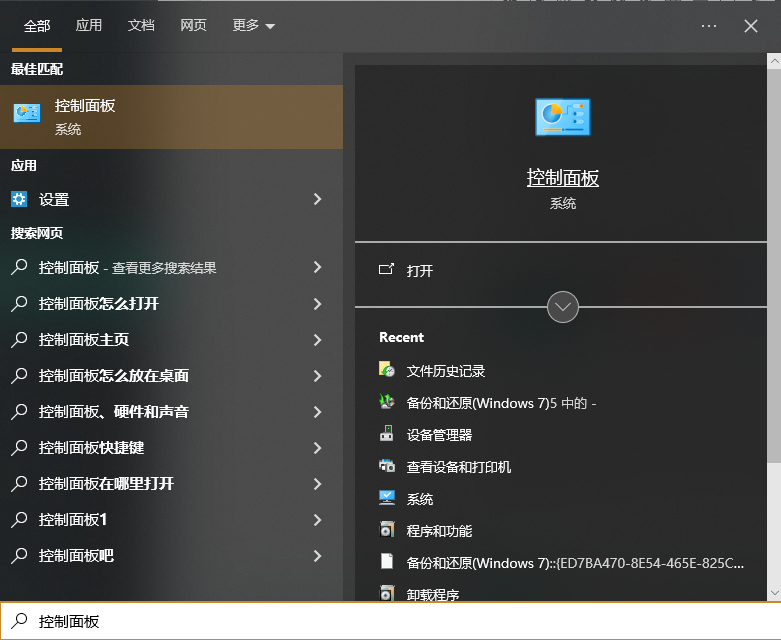Click magnifier icon next to 控制面板快捷键
This screenshot has width=781, height=640.
click(x=19, y=447)
